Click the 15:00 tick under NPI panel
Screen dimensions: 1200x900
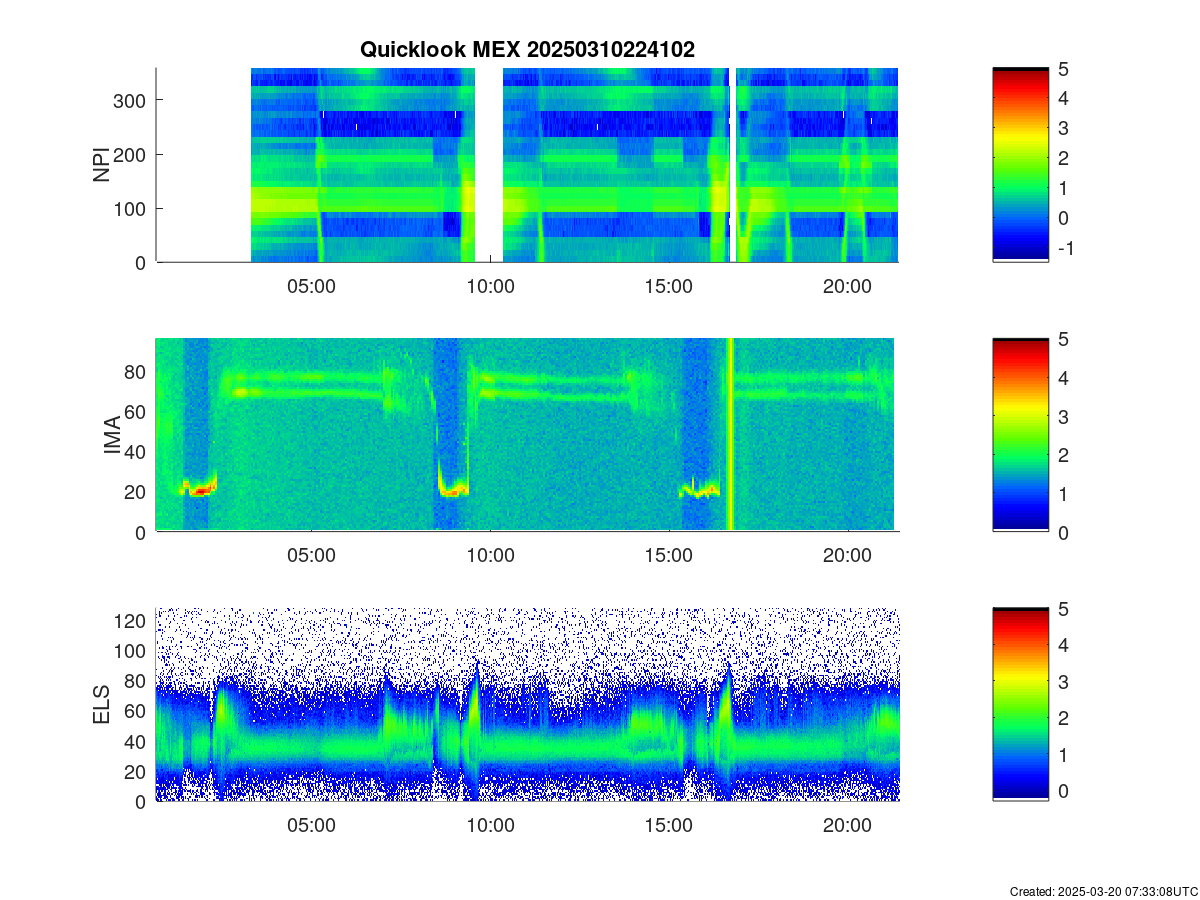[x=669, y=284]
